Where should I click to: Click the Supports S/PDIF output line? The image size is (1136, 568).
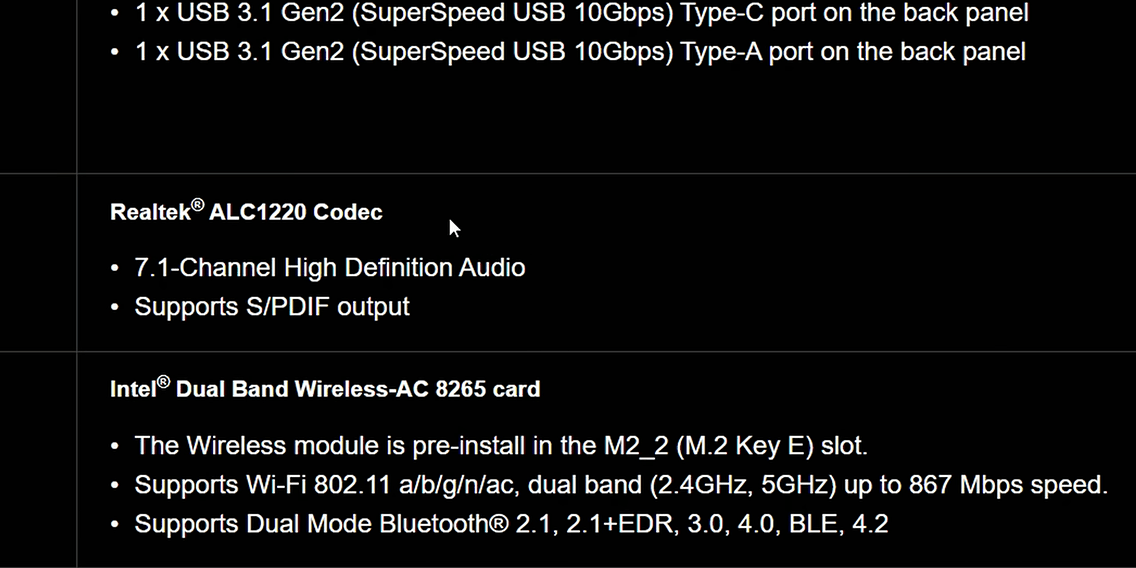pos(272,306)
